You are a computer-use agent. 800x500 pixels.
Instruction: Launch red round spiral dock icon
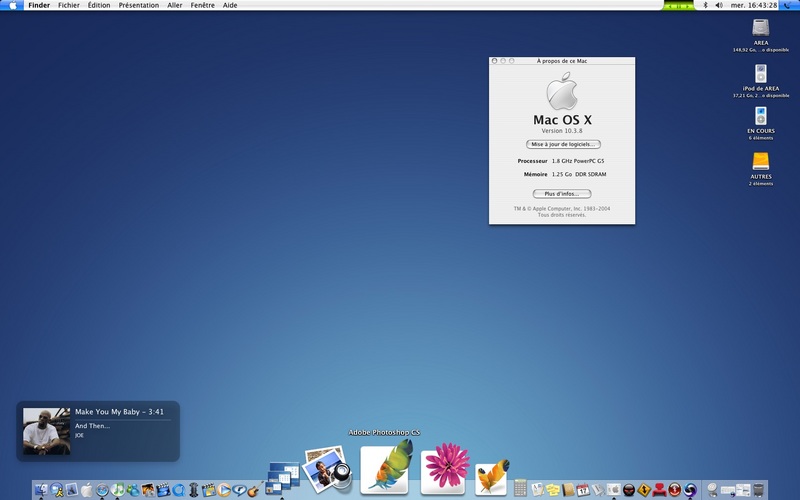pyautogui.click(x=674, y=490)
